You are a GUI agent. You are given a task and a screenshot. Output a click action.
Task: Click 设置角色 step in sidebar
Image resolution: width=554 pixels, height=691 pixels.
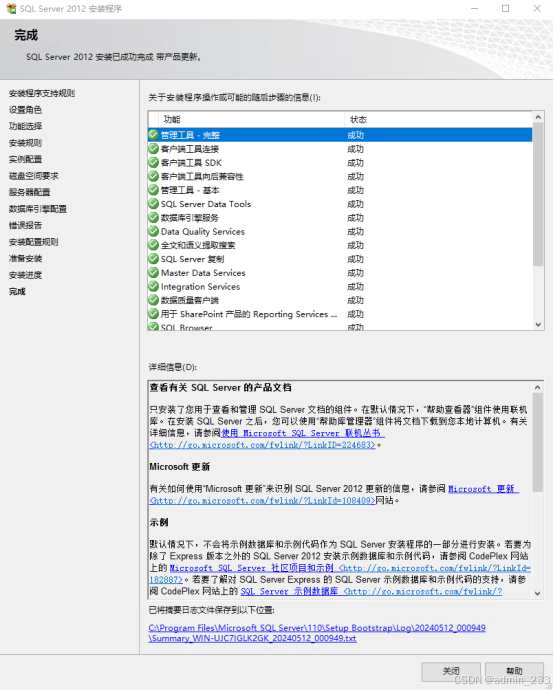(25, 109)
